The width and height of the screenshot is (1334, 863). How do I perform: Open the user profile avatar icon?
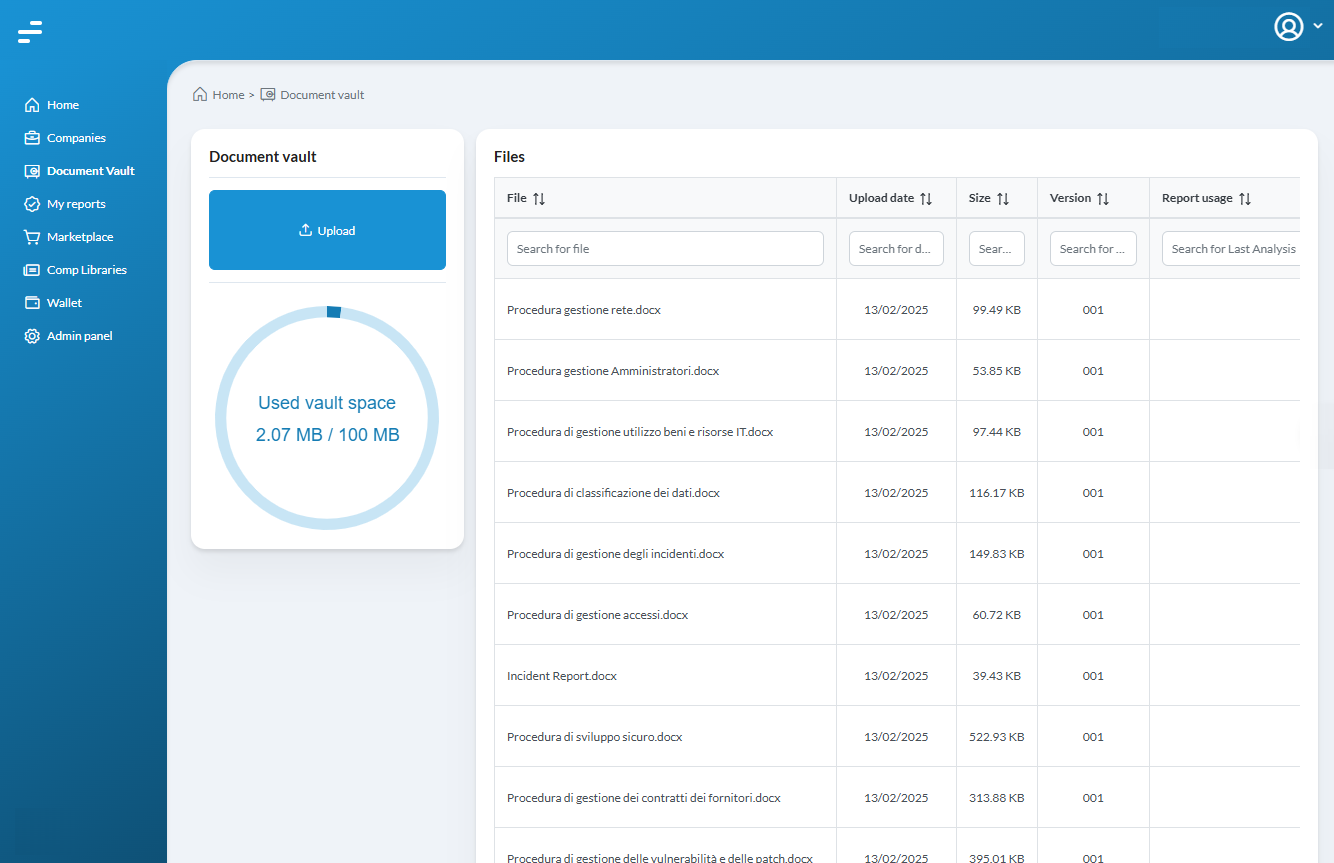pyautogui.click(x=1288, y=27)
